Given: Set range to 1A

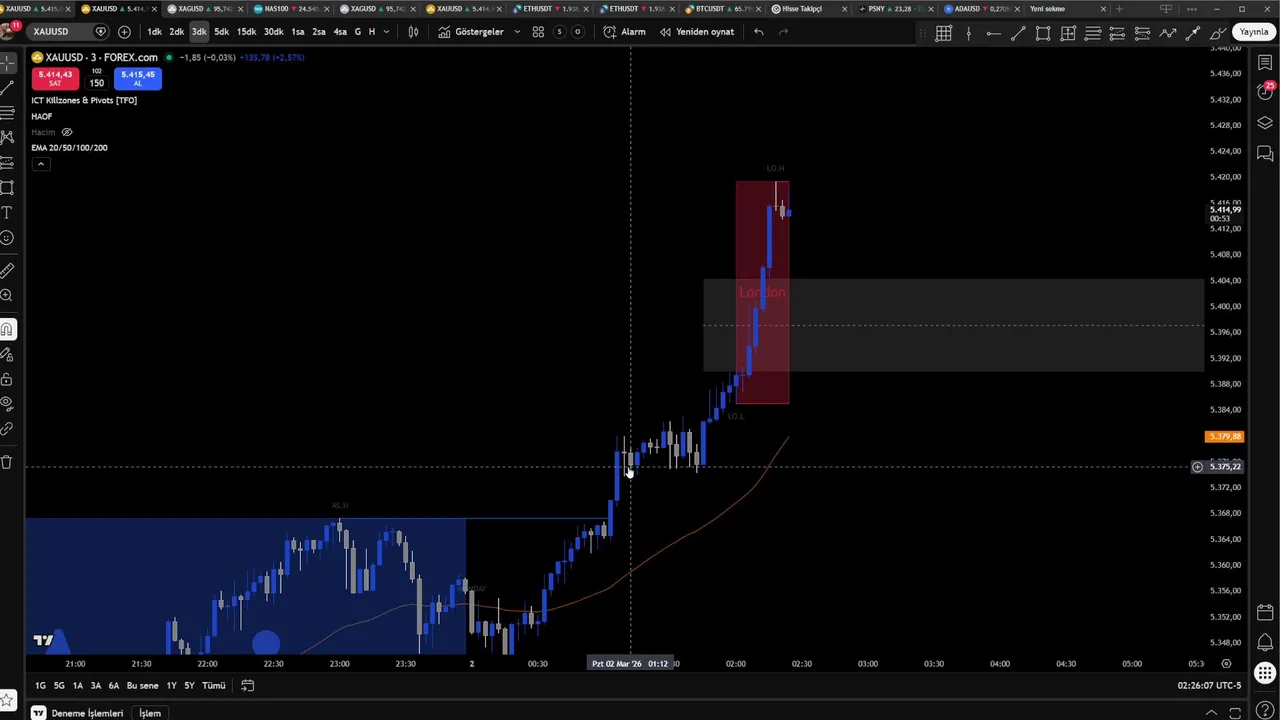Looking at the screenshot, I should coord(78,686).
